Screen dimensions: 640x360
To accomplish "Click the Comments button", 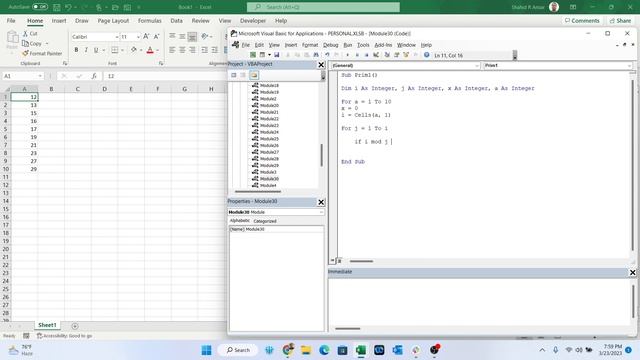I will point(582,20).
